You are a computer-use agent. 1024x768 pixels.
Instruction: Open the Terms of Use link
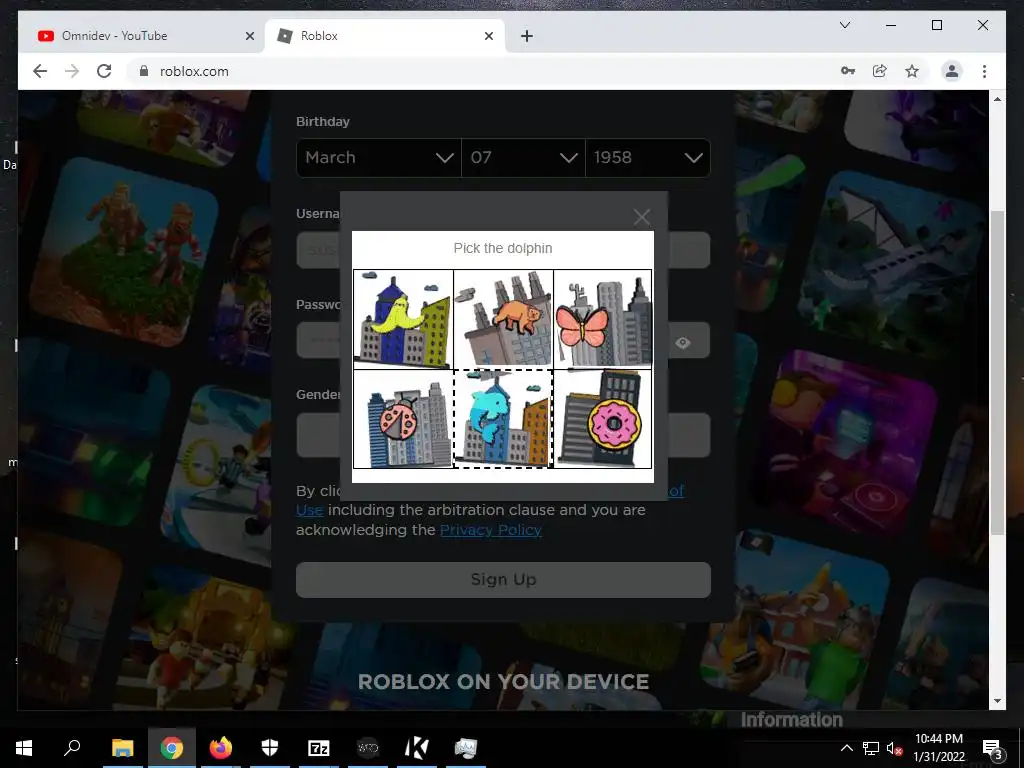(x=310, y=509)
